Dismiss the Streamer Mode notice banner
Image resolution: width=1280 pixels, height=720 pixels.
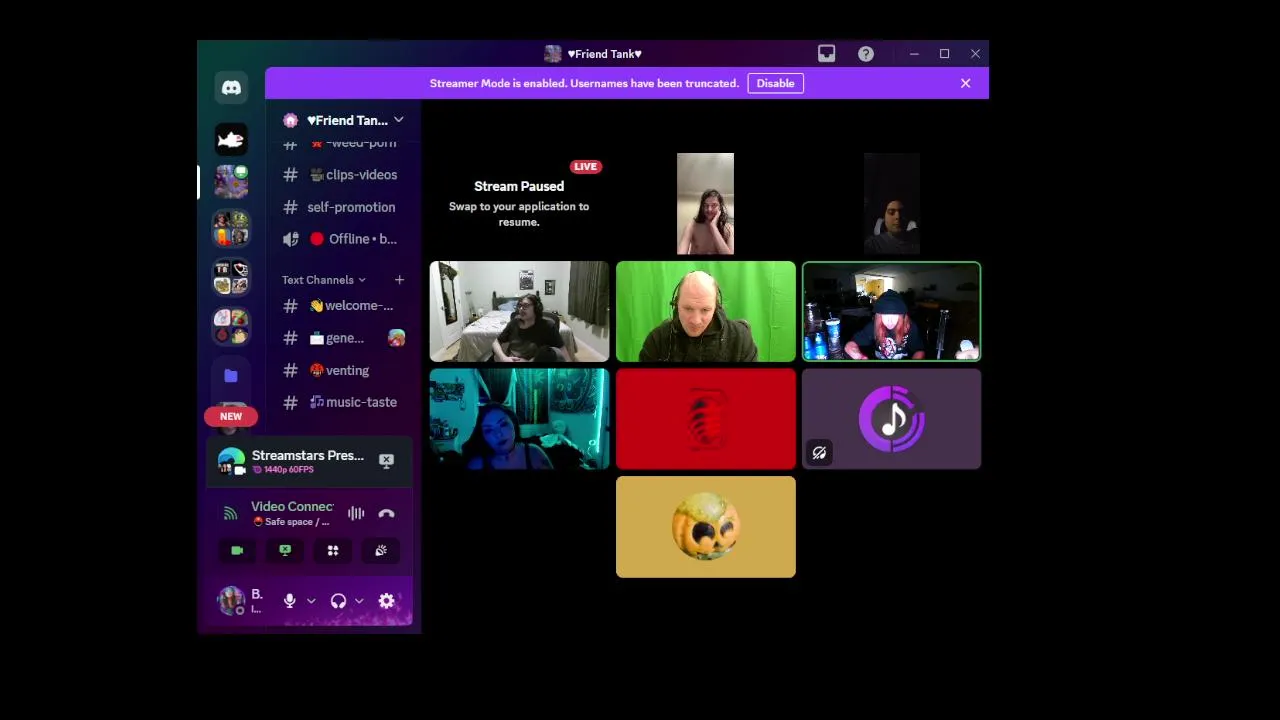point(966,83)
